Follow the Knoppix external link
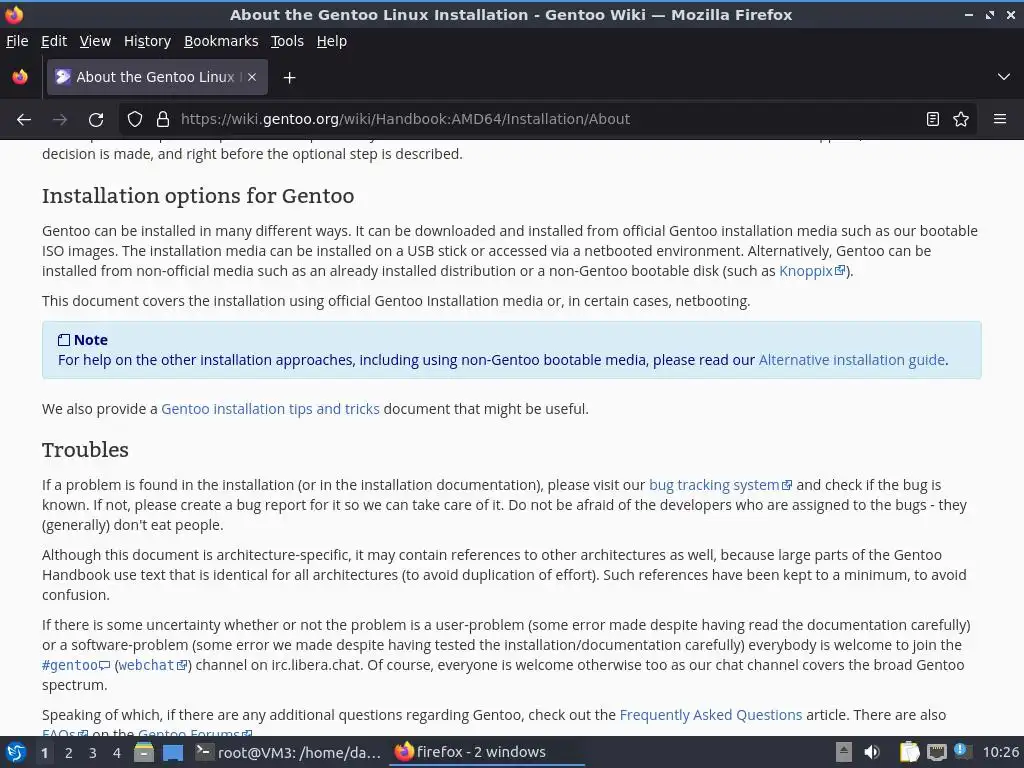The width and height of the screenshot is (1024, 768). pos(812,271)
